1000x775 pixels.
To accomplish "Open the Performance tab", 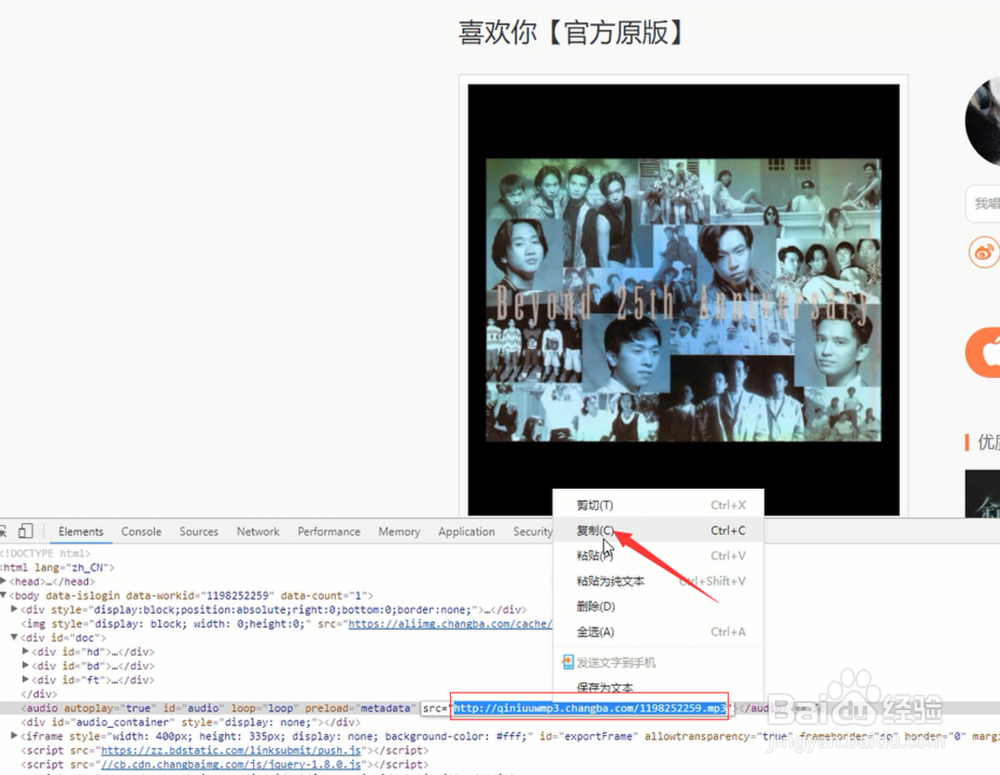I will (x=328, y=531).
